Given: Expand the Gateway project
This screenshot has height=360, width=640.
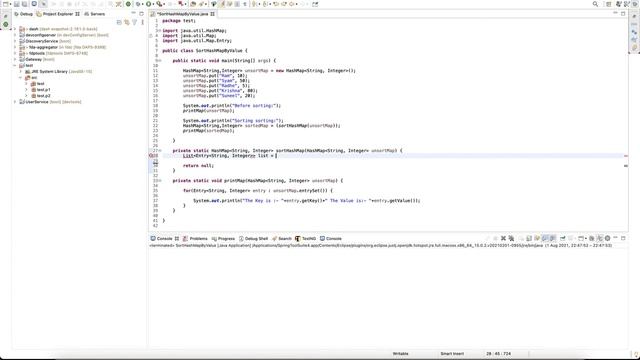Looking at the screenshot, I should pos(15,59).
